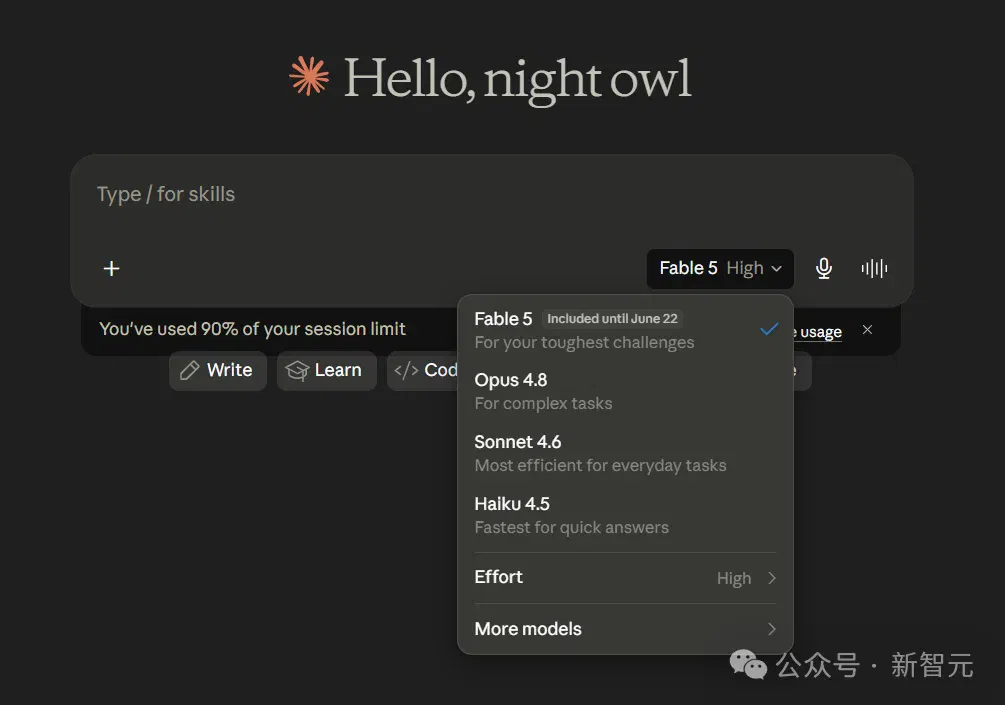Open the More models submenu
The height and width of the screenshot is (705, 1005).
pos(626,629)
